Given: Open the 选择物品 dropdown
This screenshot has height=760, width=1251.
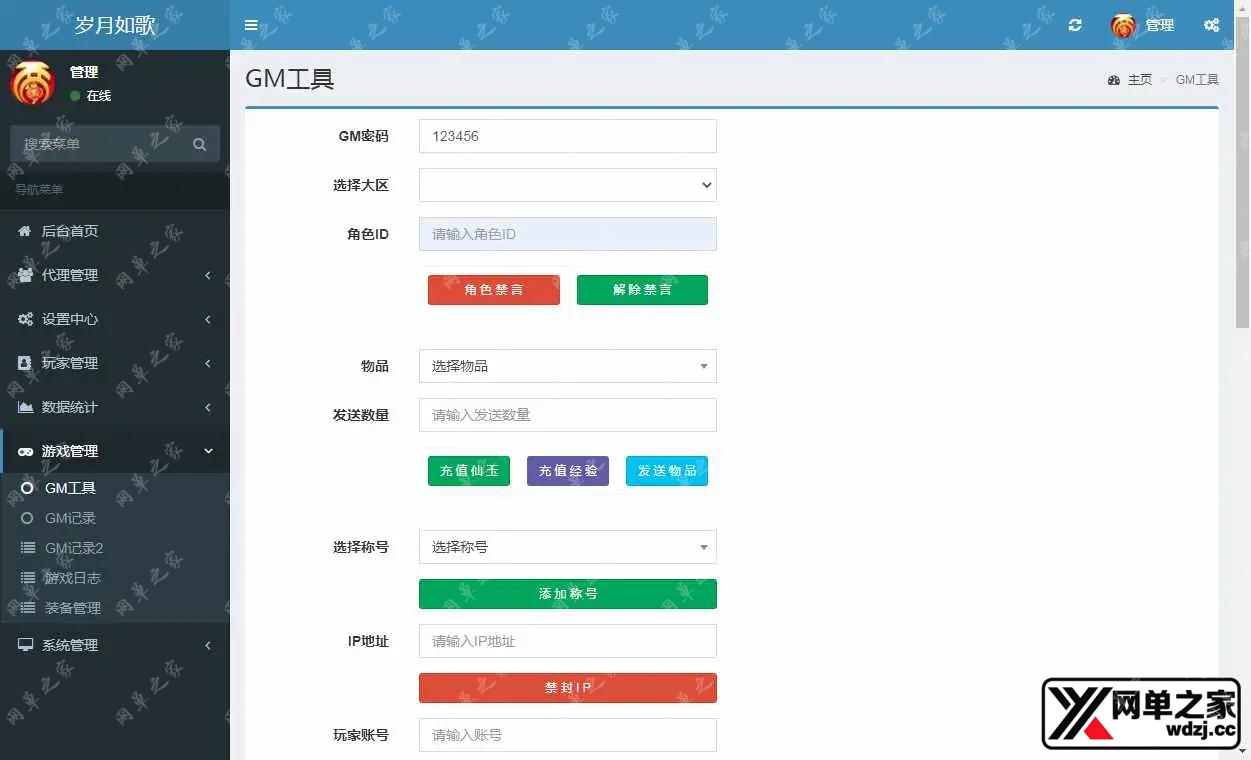Looking at the screenshot, I should [x=567, y=366].
